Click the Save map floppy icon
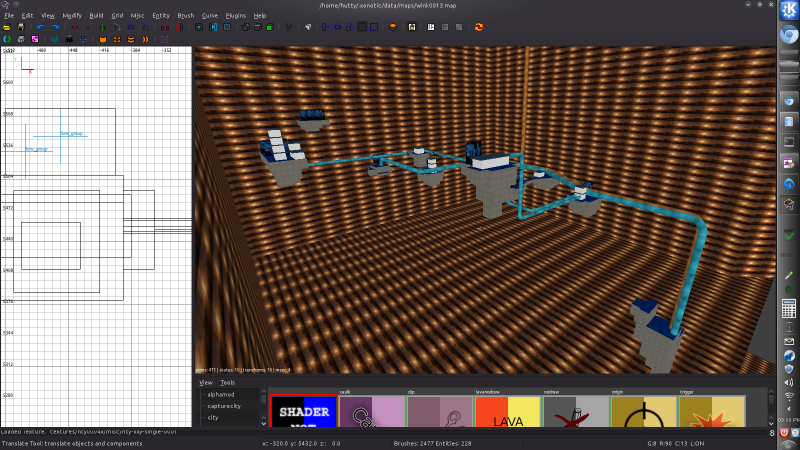Image resolution: width=800 pixels, height=450 pixels. tap(20, 27)
